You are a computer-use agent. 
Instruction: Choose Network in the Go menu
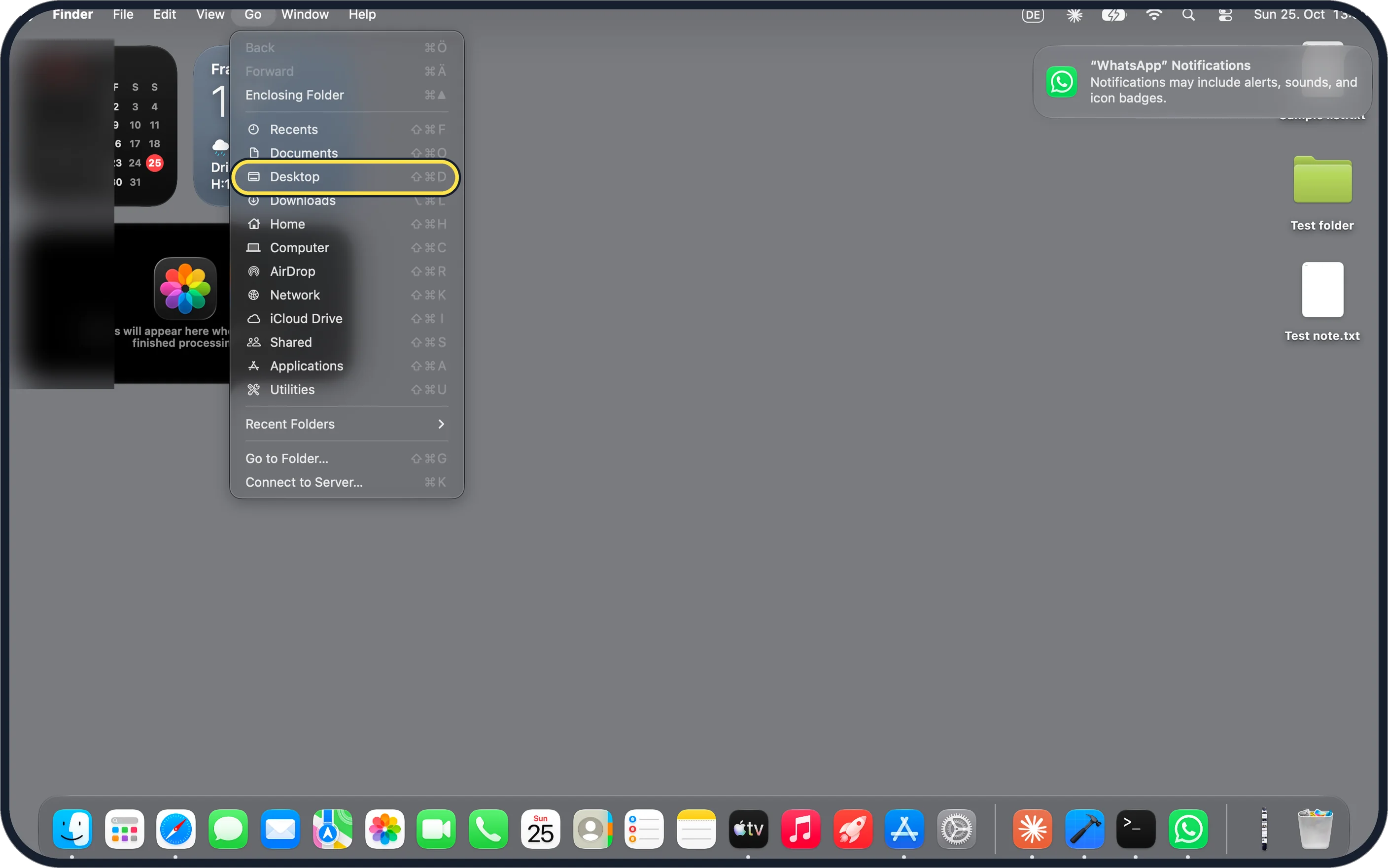(x=347, y=295)
